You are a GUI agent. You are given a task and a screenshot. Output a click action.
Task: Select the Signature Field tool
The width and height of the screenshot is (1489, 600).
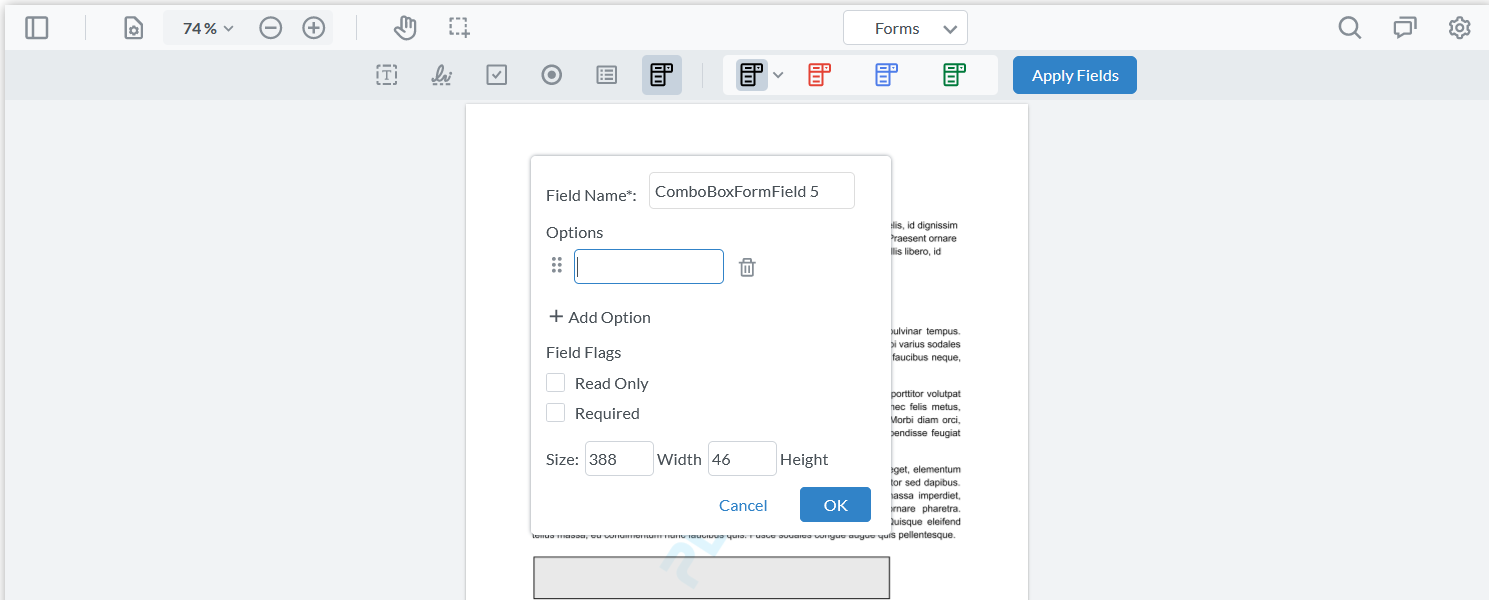pyautogui.click(x=441, y=74)
